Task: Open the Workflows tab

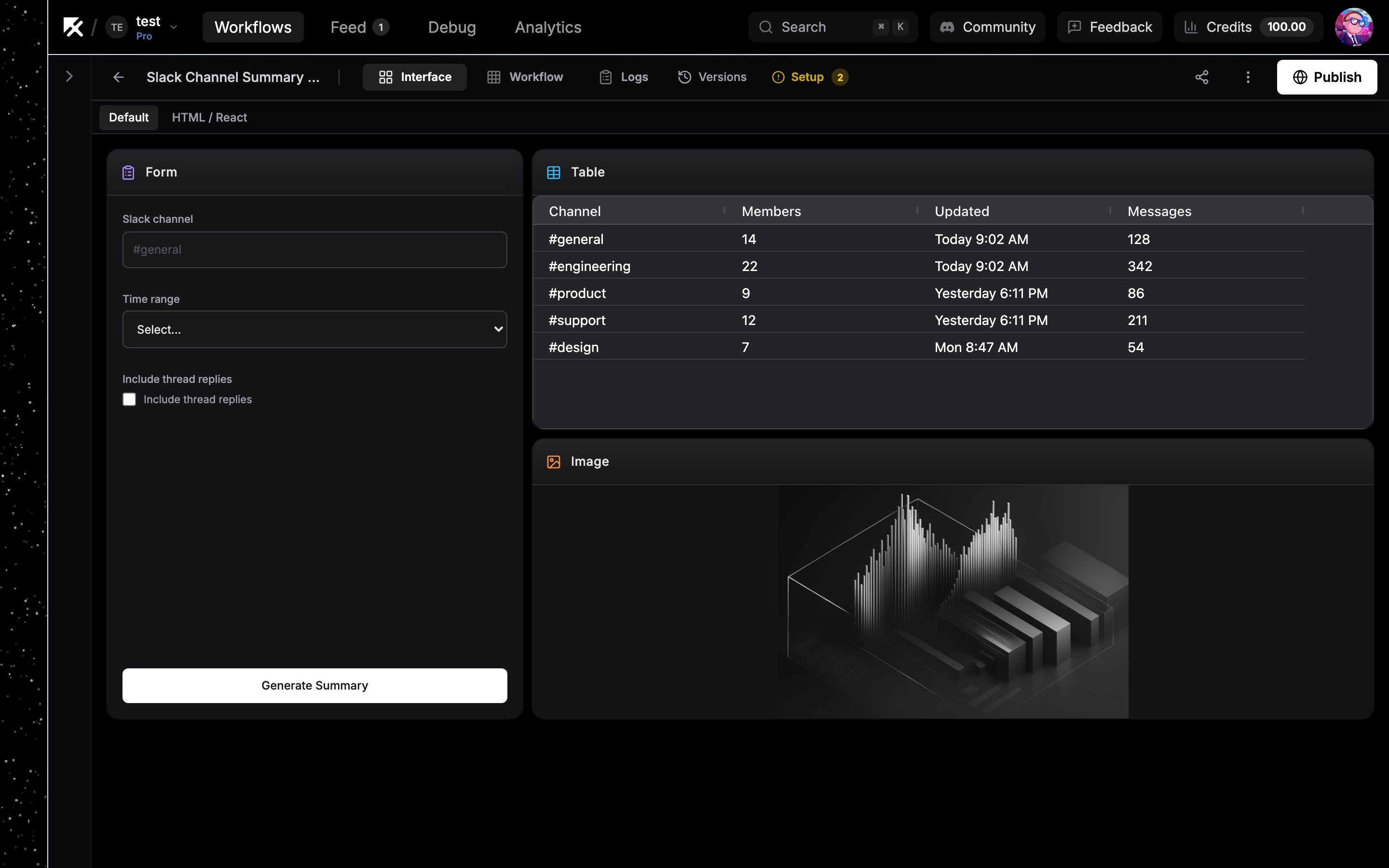Action: [253, 27]
